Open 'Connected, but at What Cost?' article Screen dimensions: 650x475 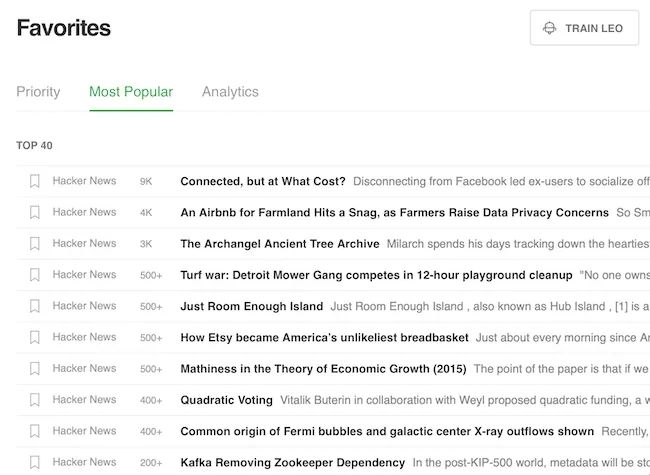pyautogui.click(x=262, y=181)
